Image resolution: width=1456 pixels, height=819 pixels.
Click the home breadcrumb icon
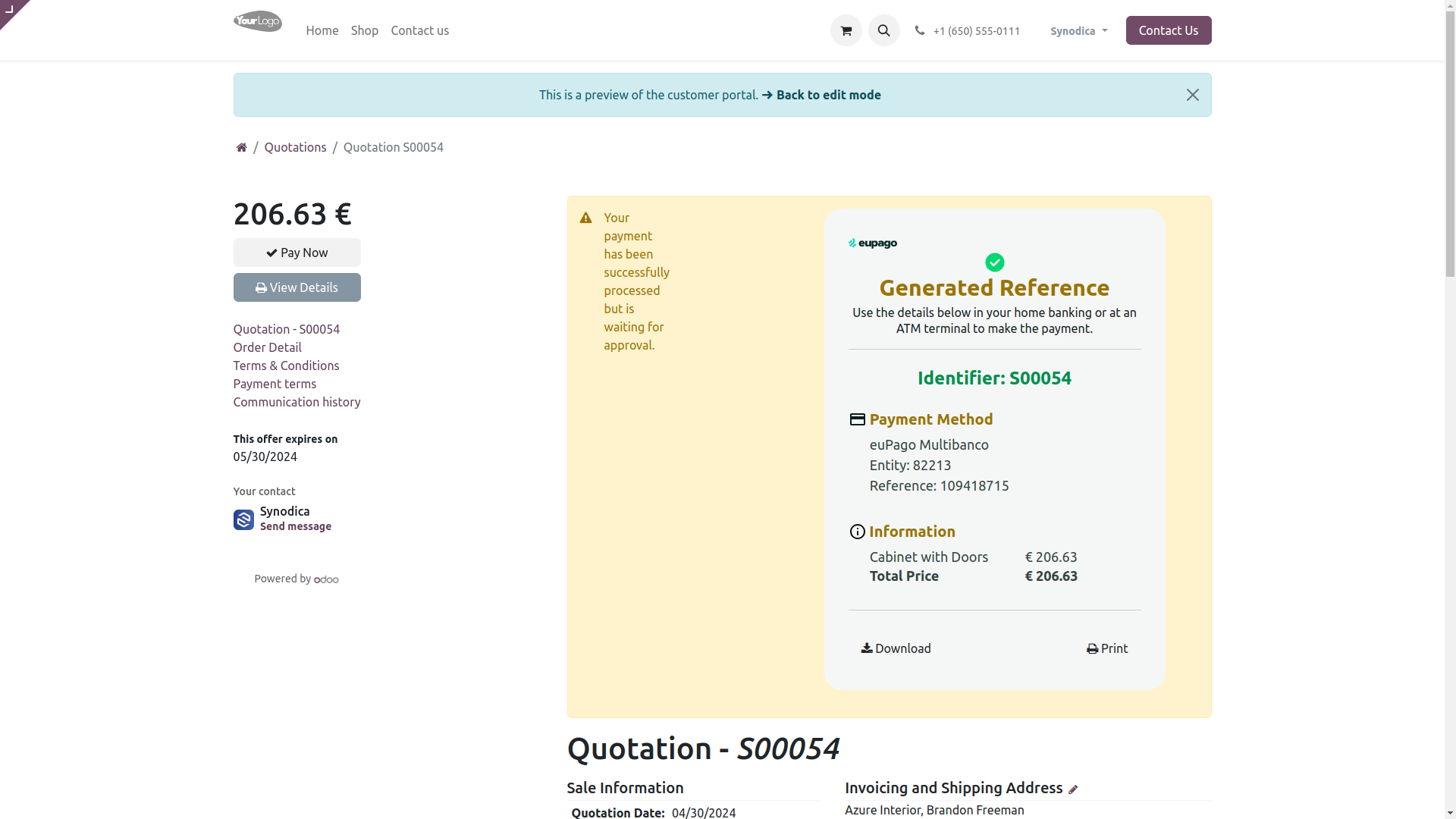tap(241, 147)
